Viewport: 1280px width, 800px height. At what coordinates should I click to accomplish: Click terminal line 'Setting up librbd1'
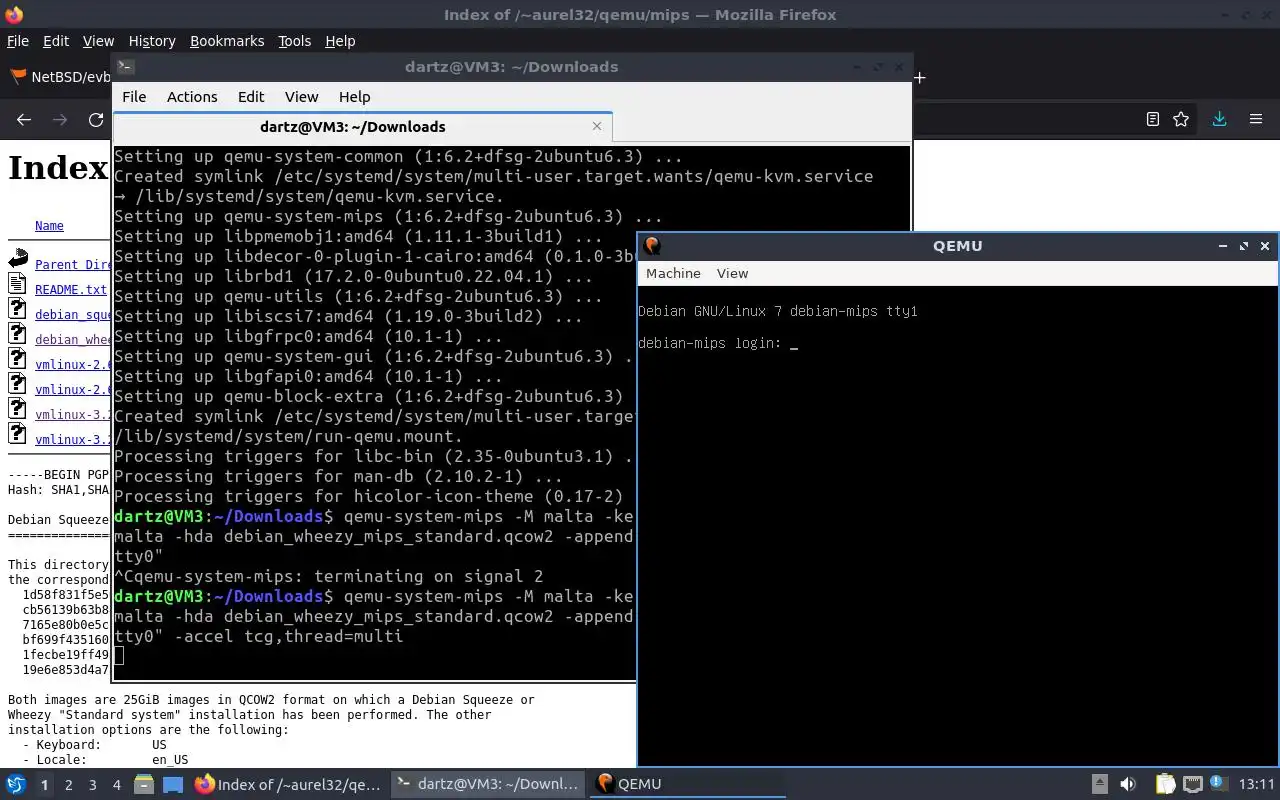(x=353, y=276)
